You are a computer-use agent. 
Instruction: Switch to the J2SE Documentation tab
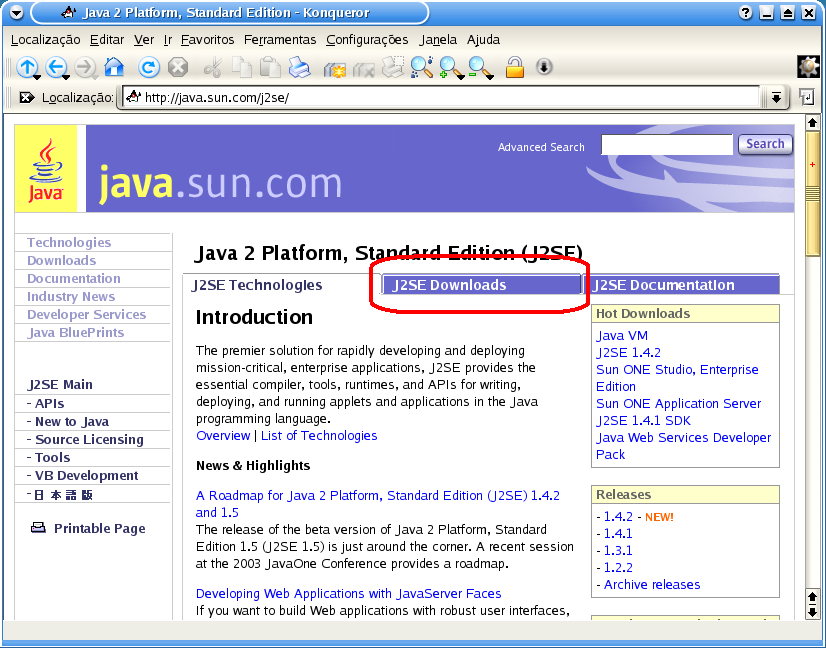[682, 285]
